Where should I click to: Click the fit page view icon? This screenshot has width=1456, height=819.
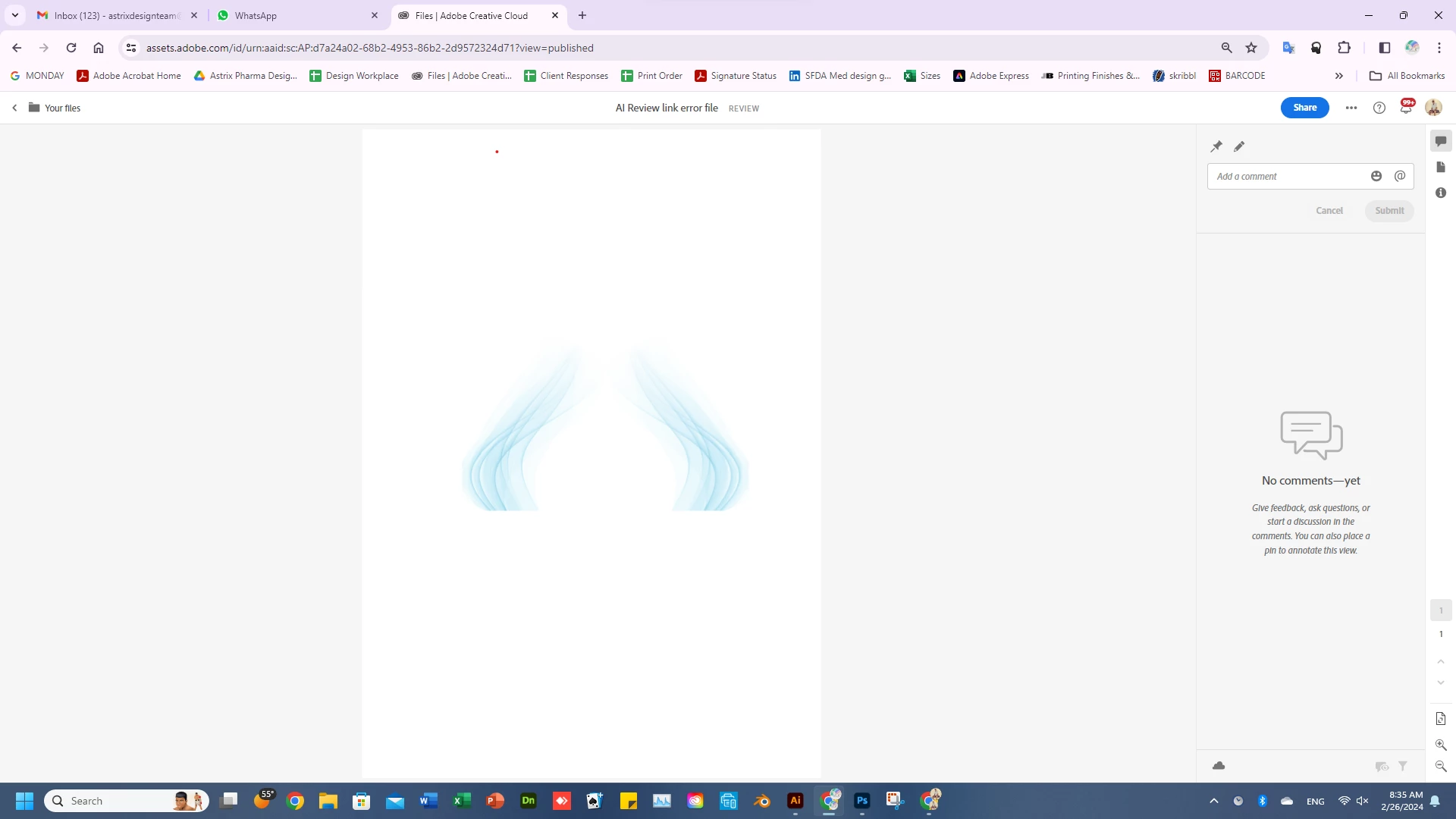(1441, 719)
